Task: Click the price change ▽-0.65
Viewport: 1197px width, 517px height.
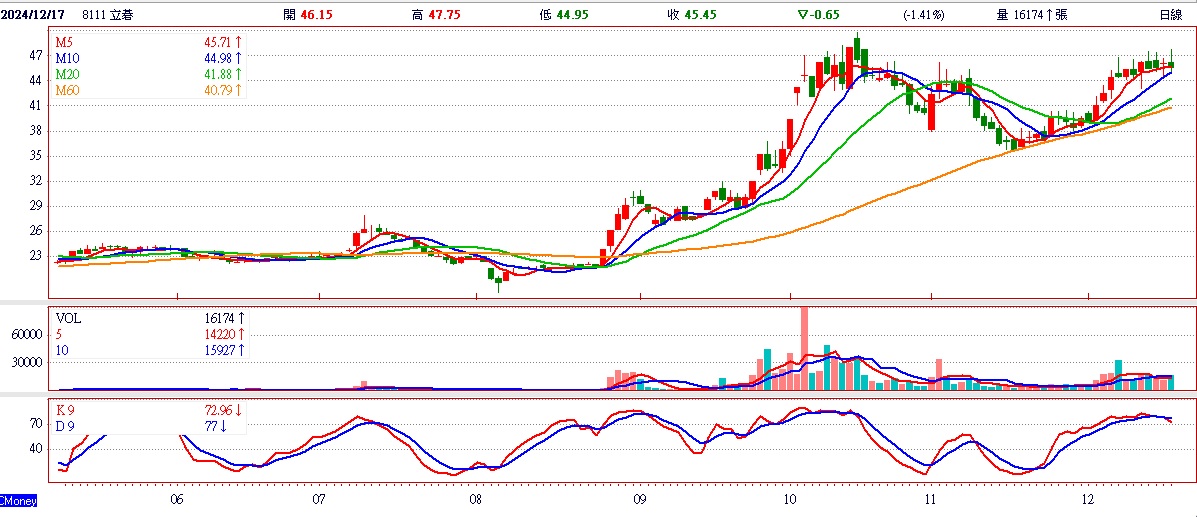Action: 818,15
